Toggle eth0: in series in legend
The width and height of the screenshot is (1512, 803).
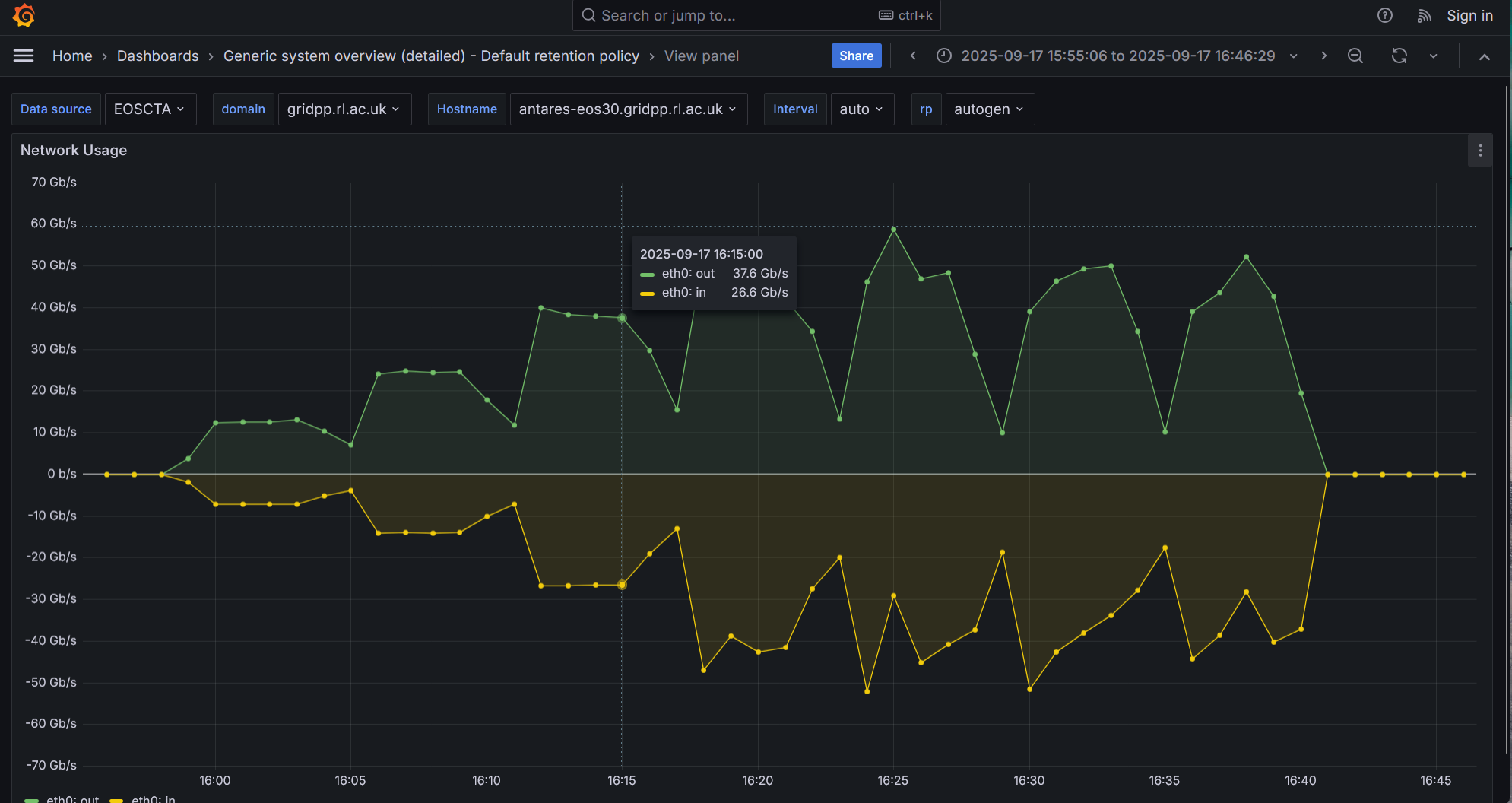(153, 798)
